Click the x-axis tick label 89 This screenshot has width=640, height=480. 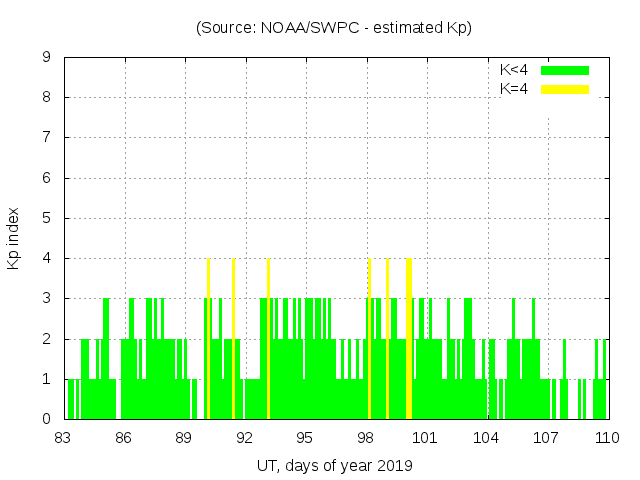[x=184, y=438]
